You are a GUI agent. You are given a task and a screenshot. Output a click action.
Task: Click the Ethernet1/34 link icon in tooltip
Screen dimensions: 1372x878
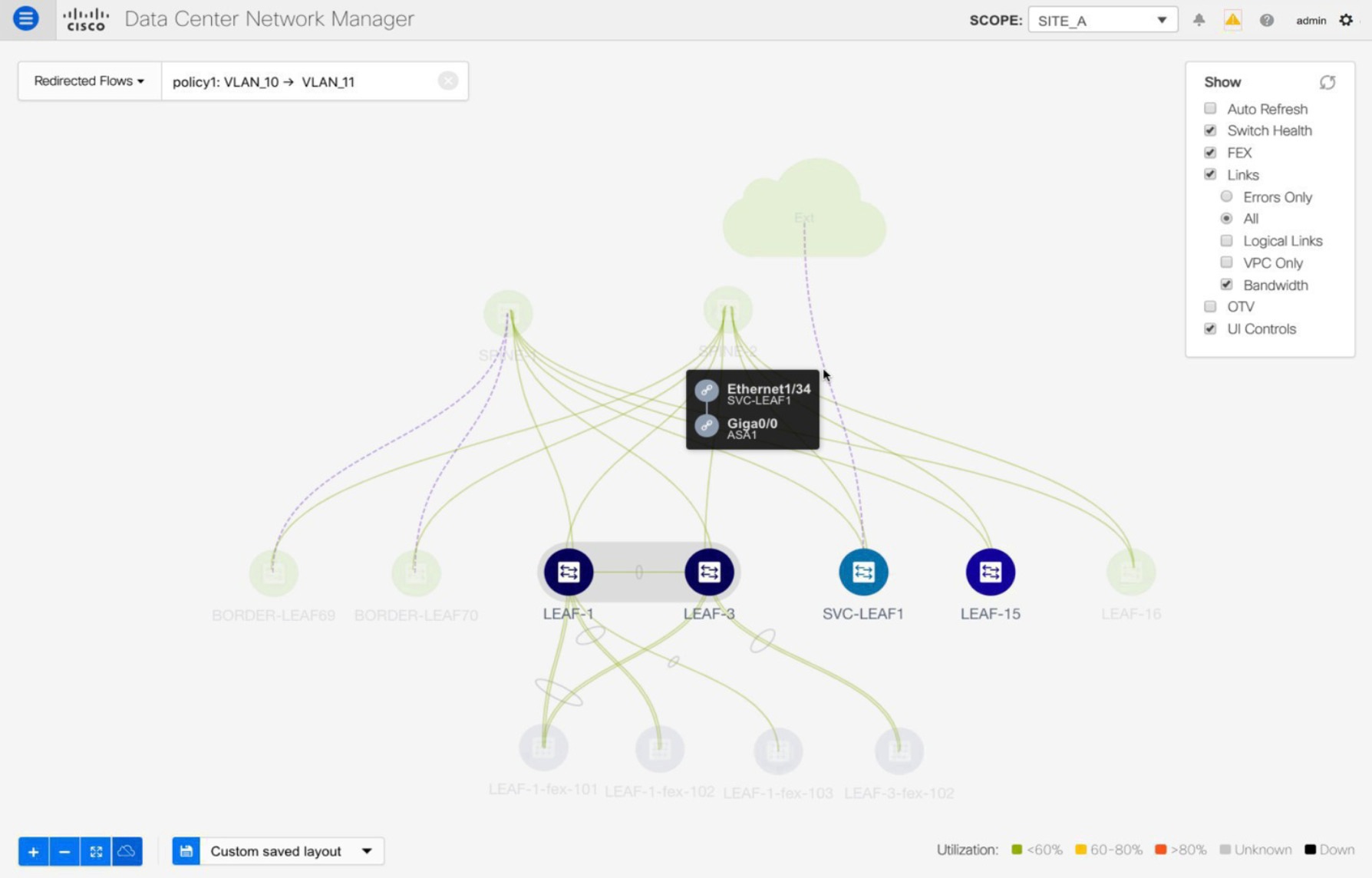707,391
